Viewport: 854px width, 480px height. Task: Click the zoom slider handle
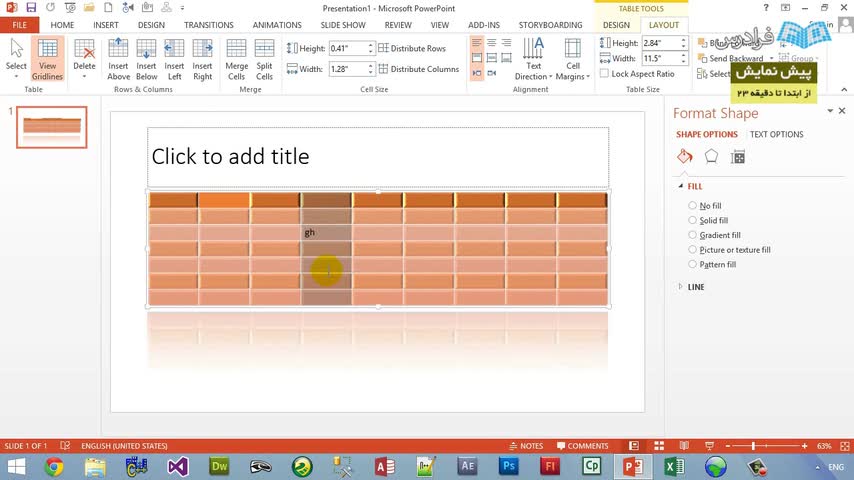753,446
